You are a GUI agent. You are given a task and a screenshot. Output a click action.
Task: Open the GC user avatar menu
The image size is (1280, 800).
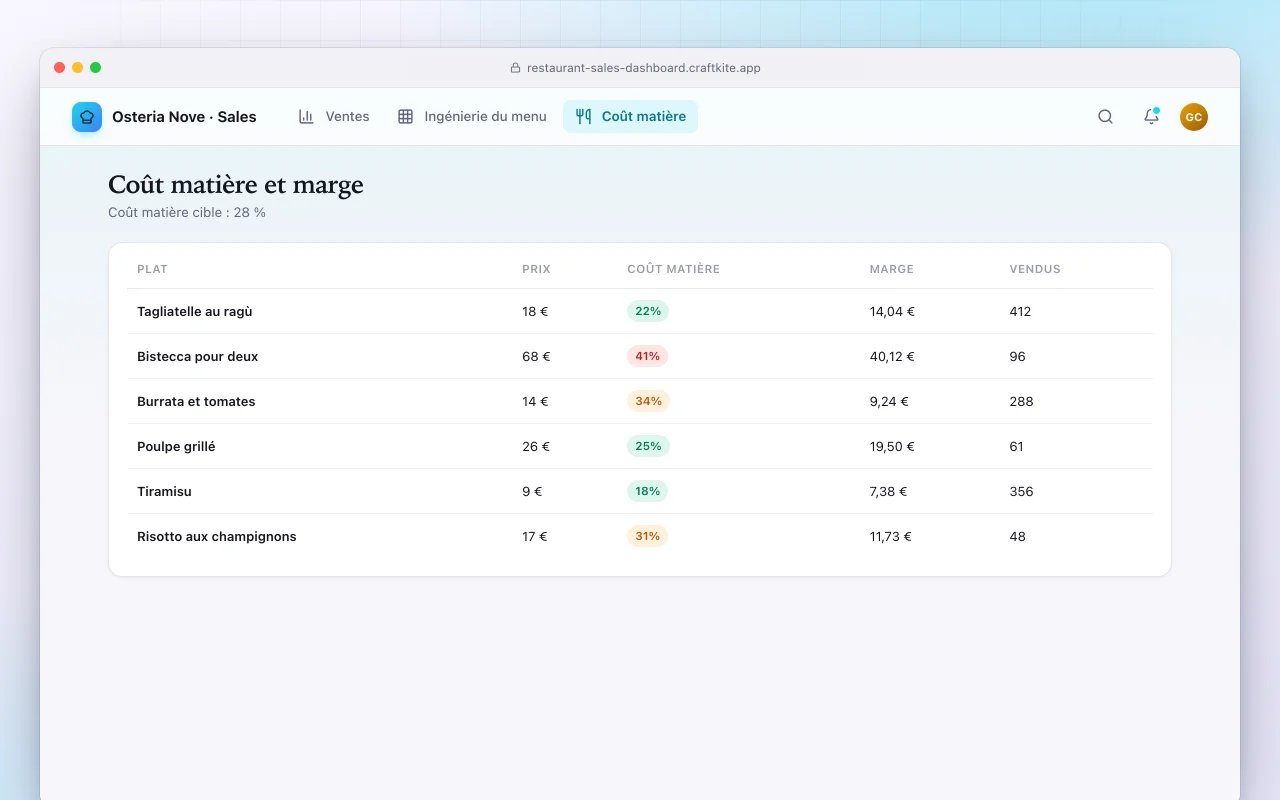[x=1194, y=117]
